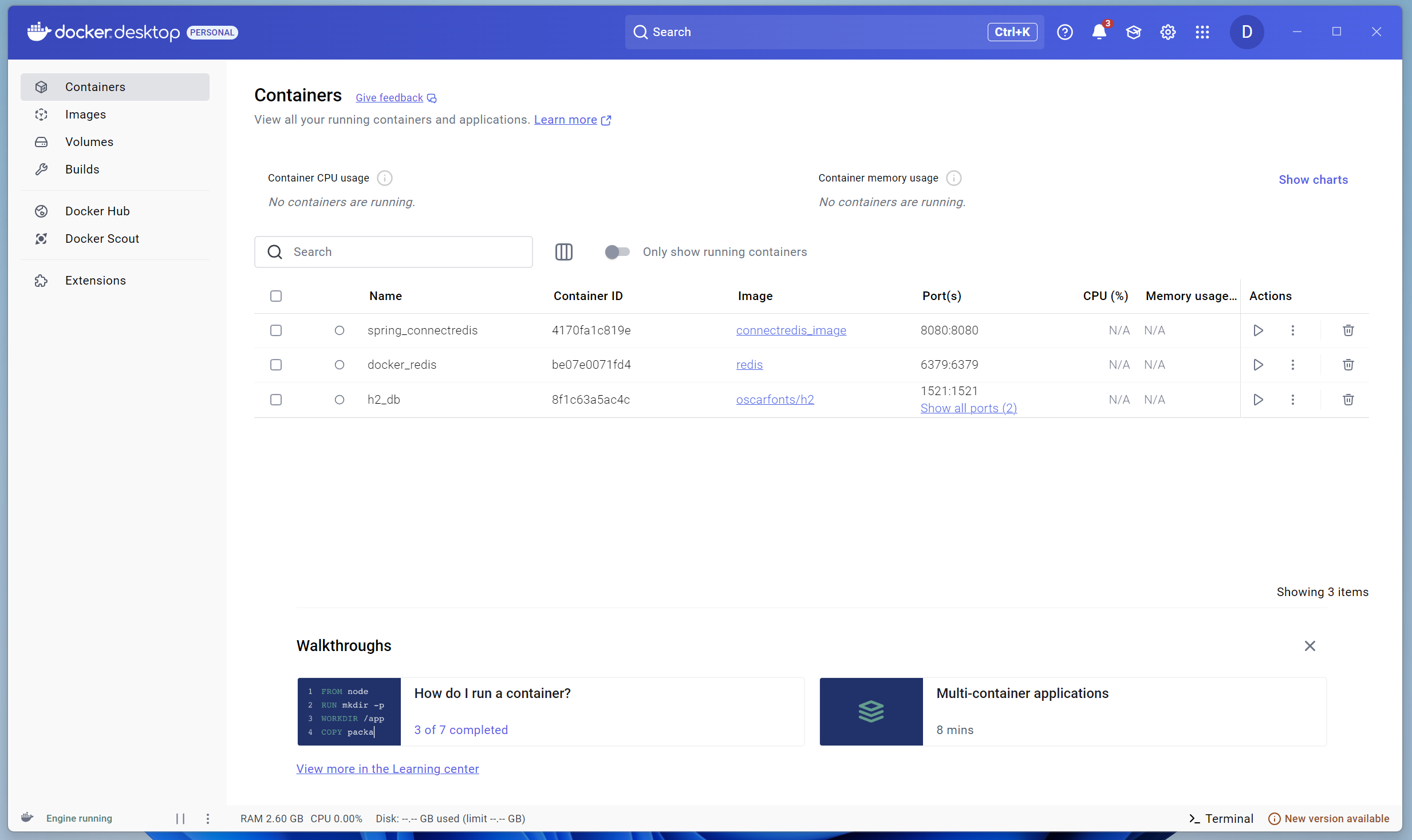The height and width of the screenshot is (840, 1412).
Task: Open View more in the Learning center
Action: point(387,769)
